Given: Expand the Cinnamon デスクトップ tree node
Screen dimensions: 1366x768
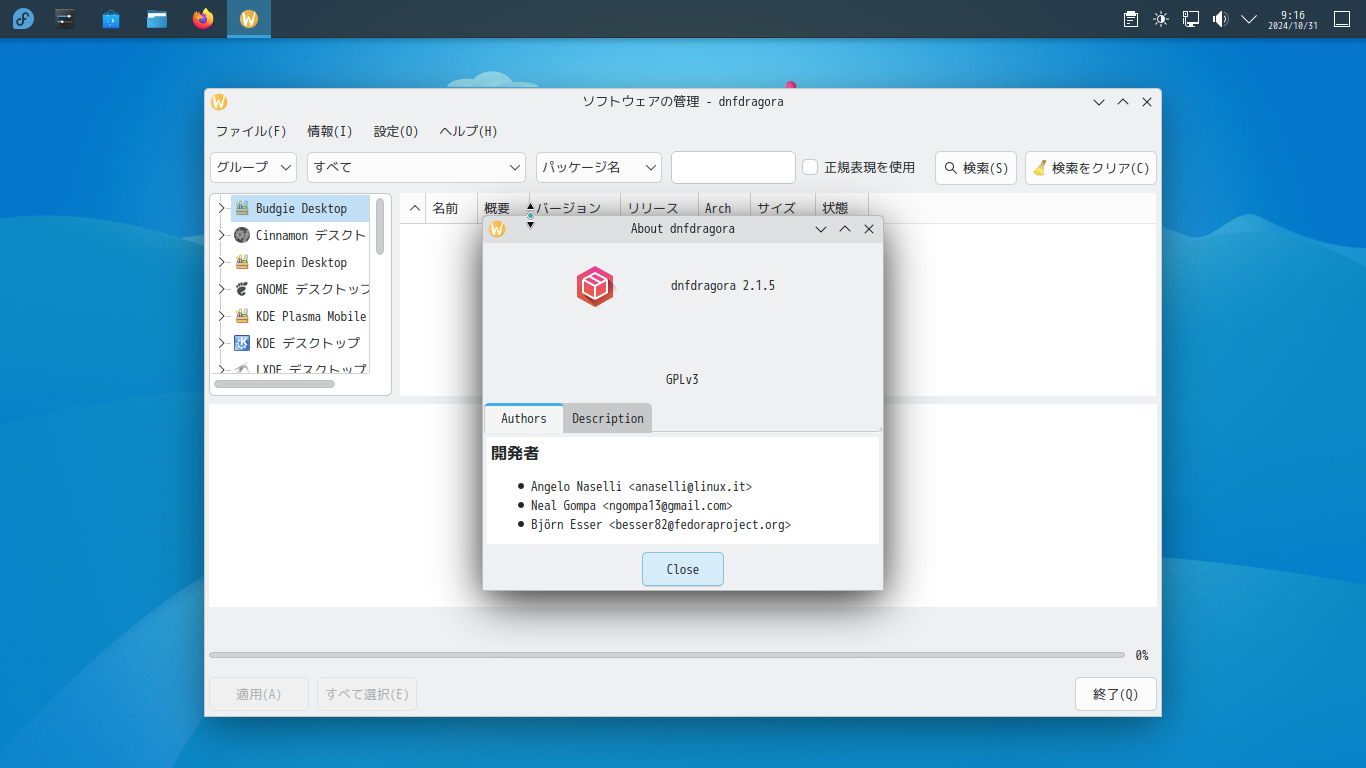Looking at the screenshot, I should click(x=222, y=235).
